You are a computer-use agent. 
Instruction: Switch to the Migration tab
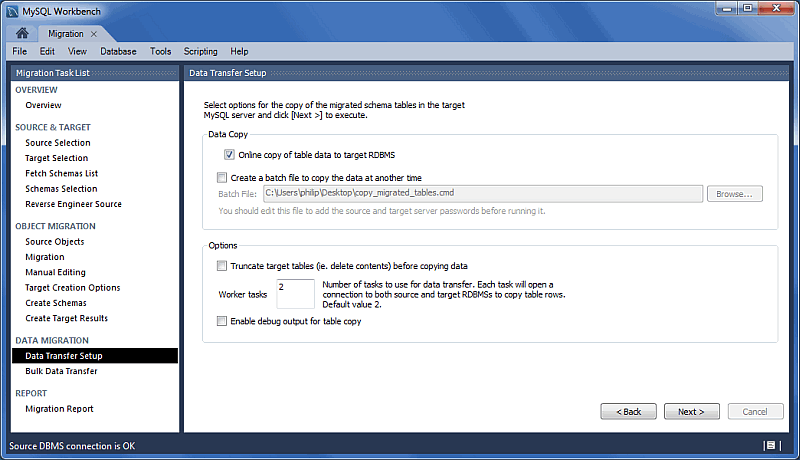tap(66, 34)
